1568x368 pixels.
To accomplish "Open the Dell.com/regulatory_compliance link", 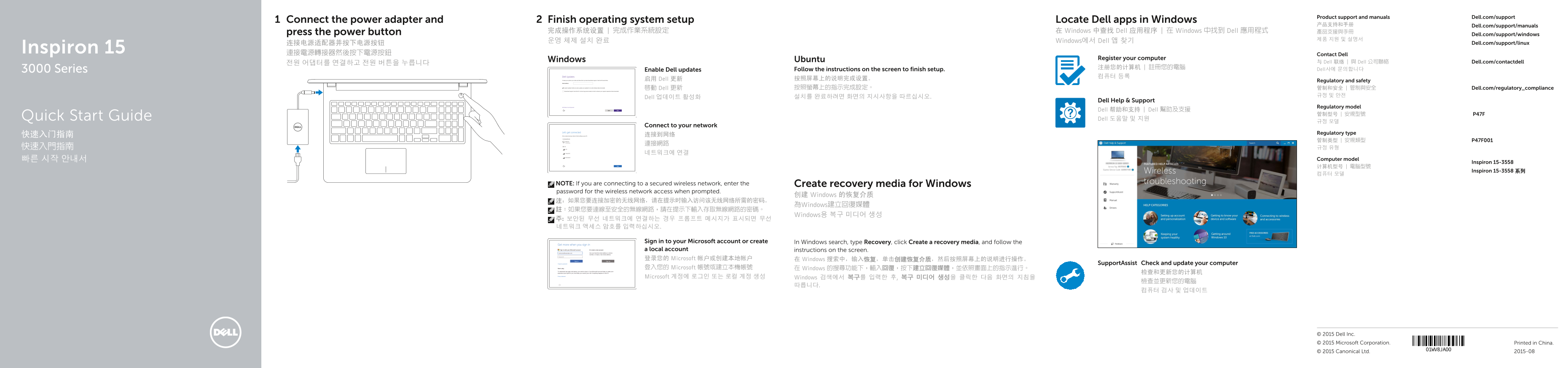I will point(1513,88).
